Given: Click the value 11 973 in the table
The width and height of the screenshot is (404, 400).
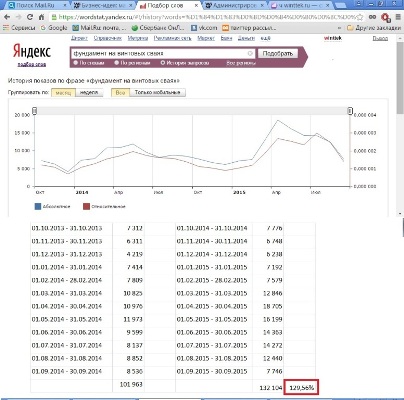Looking at the screenshot, I should coord(133,319).
